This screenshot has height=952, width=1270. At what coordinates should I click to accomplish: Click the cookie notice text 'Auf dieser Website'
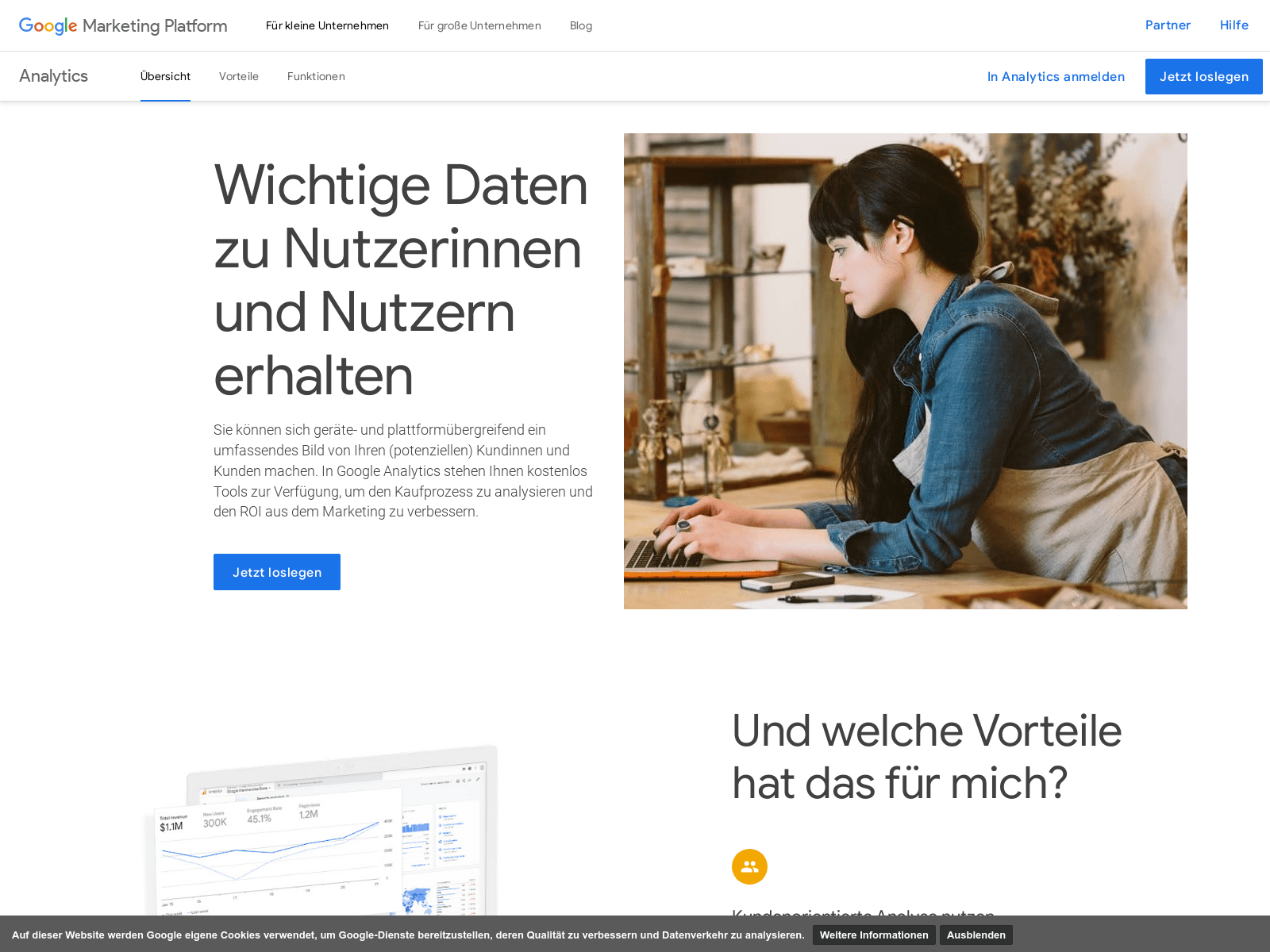(408, 935)
